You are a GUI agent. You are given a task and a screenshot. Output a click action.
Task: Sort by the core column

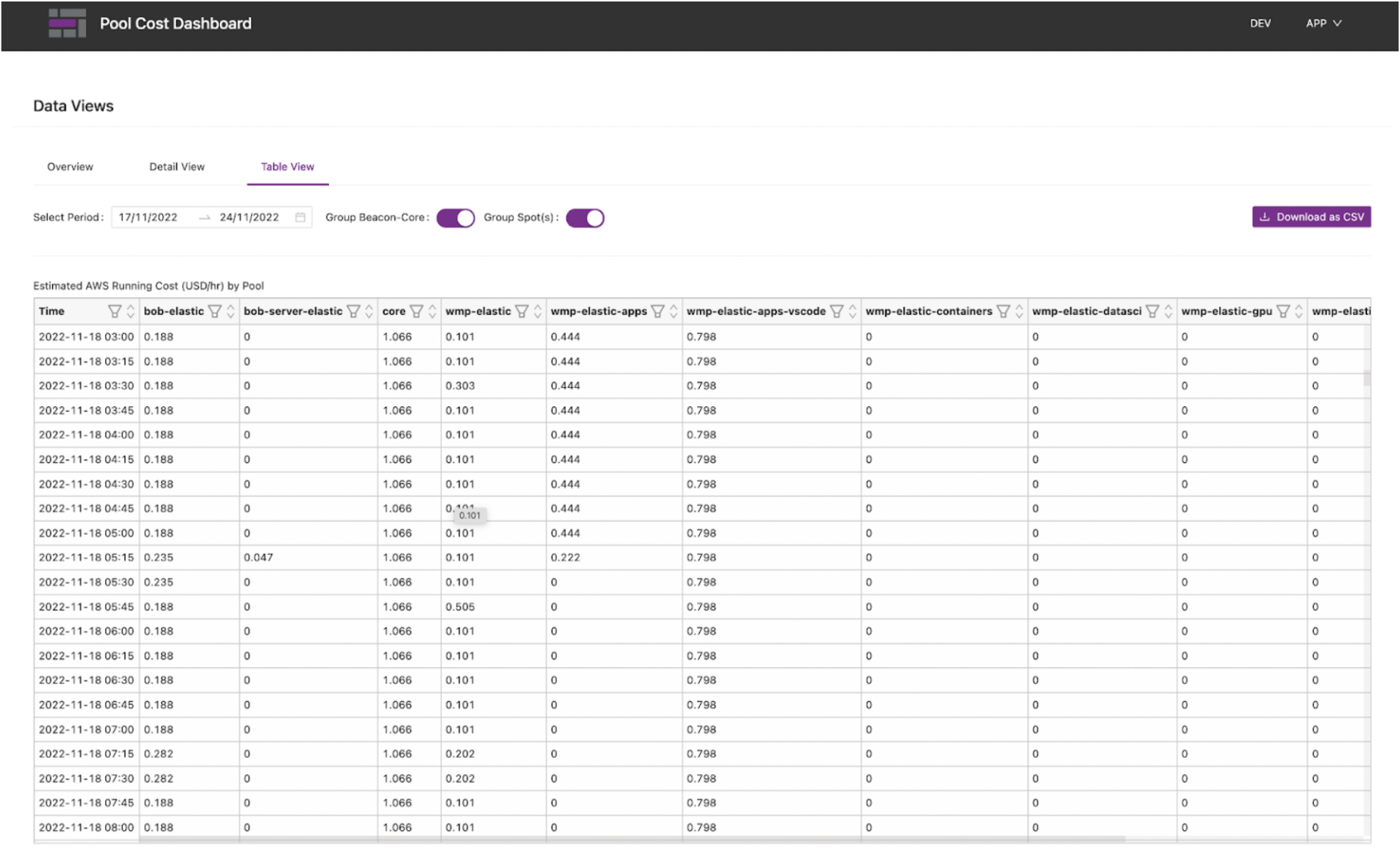point(433,311)
